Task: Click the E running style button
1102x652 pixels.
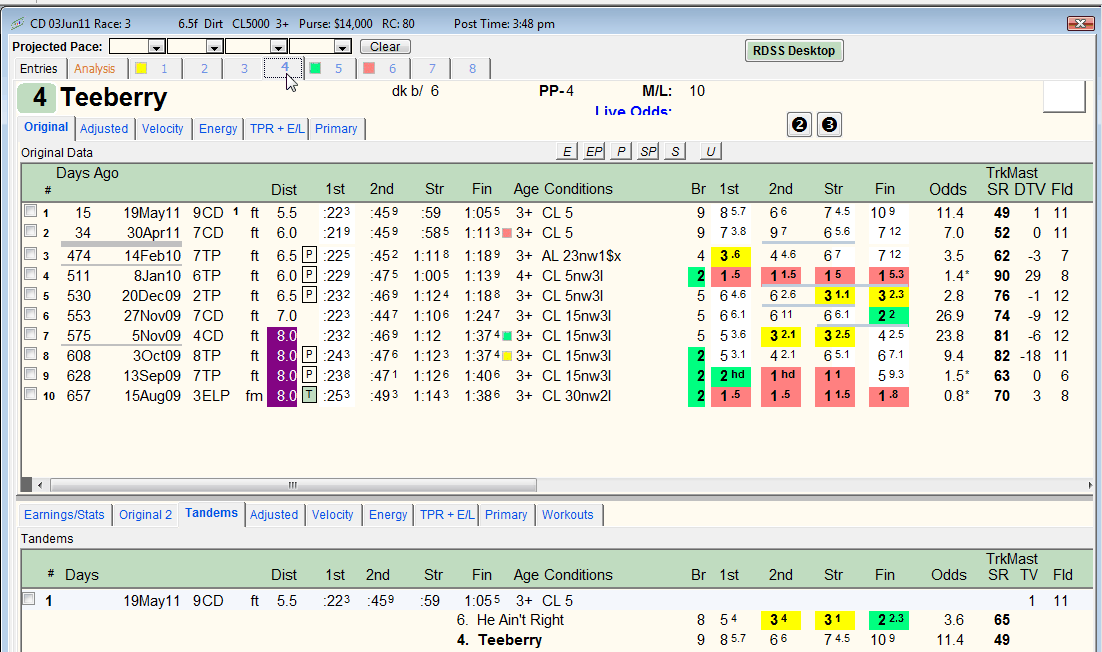Action: click(566, 151)
